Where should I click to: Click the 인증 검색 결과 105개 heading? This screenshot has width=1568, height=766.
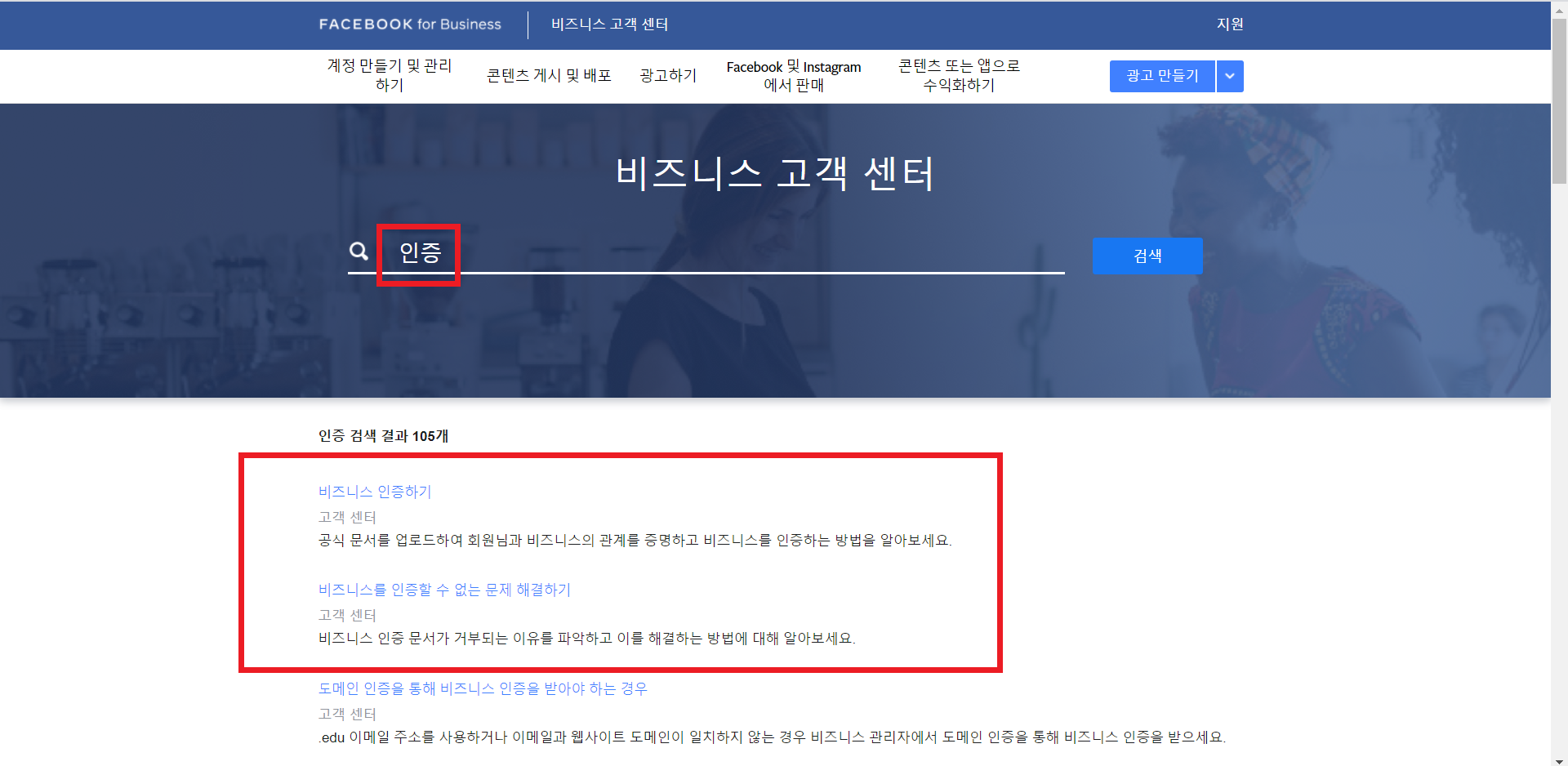(384, 436)
